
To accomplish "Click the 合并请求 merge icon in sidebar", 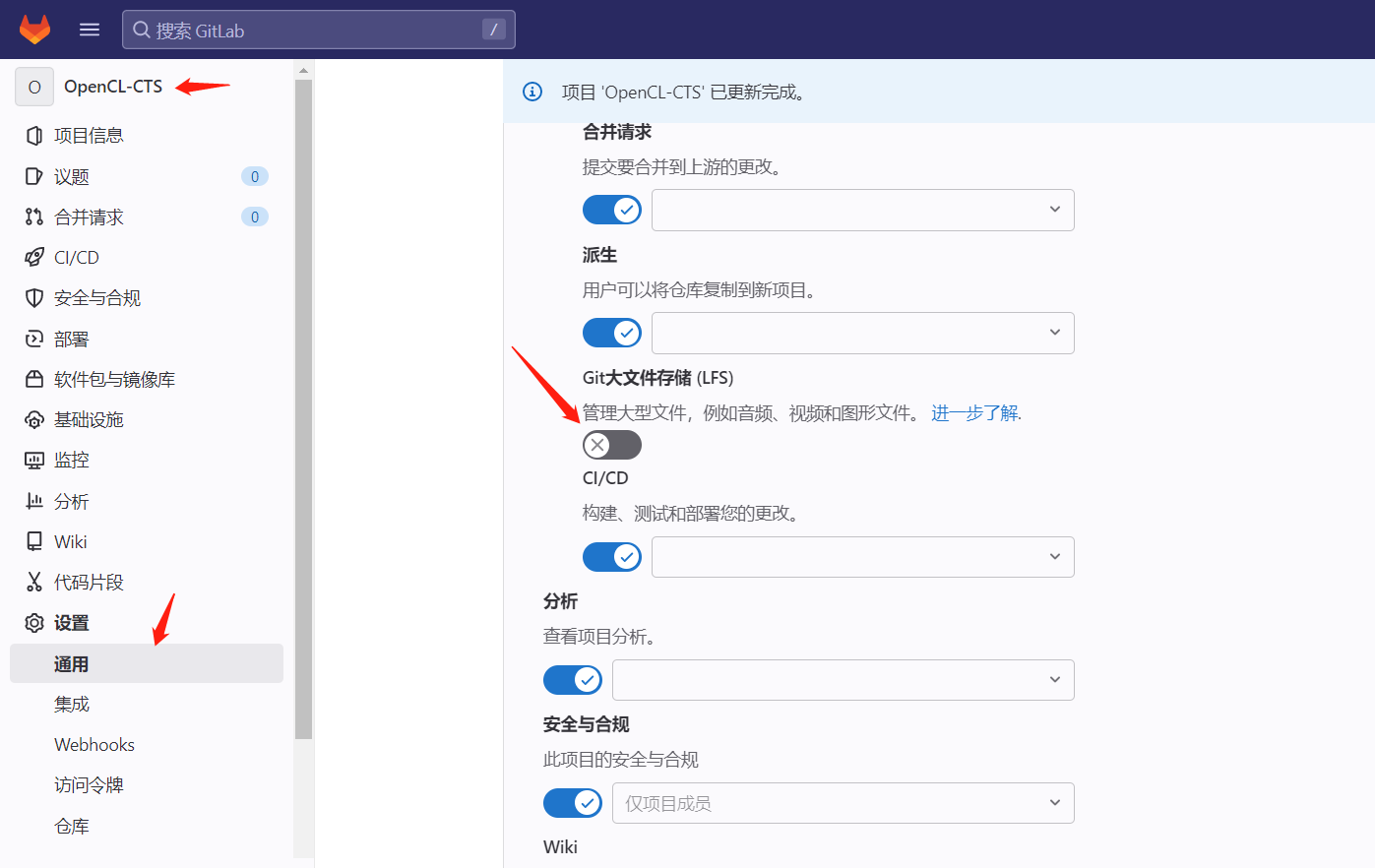I will coord(34,217).
